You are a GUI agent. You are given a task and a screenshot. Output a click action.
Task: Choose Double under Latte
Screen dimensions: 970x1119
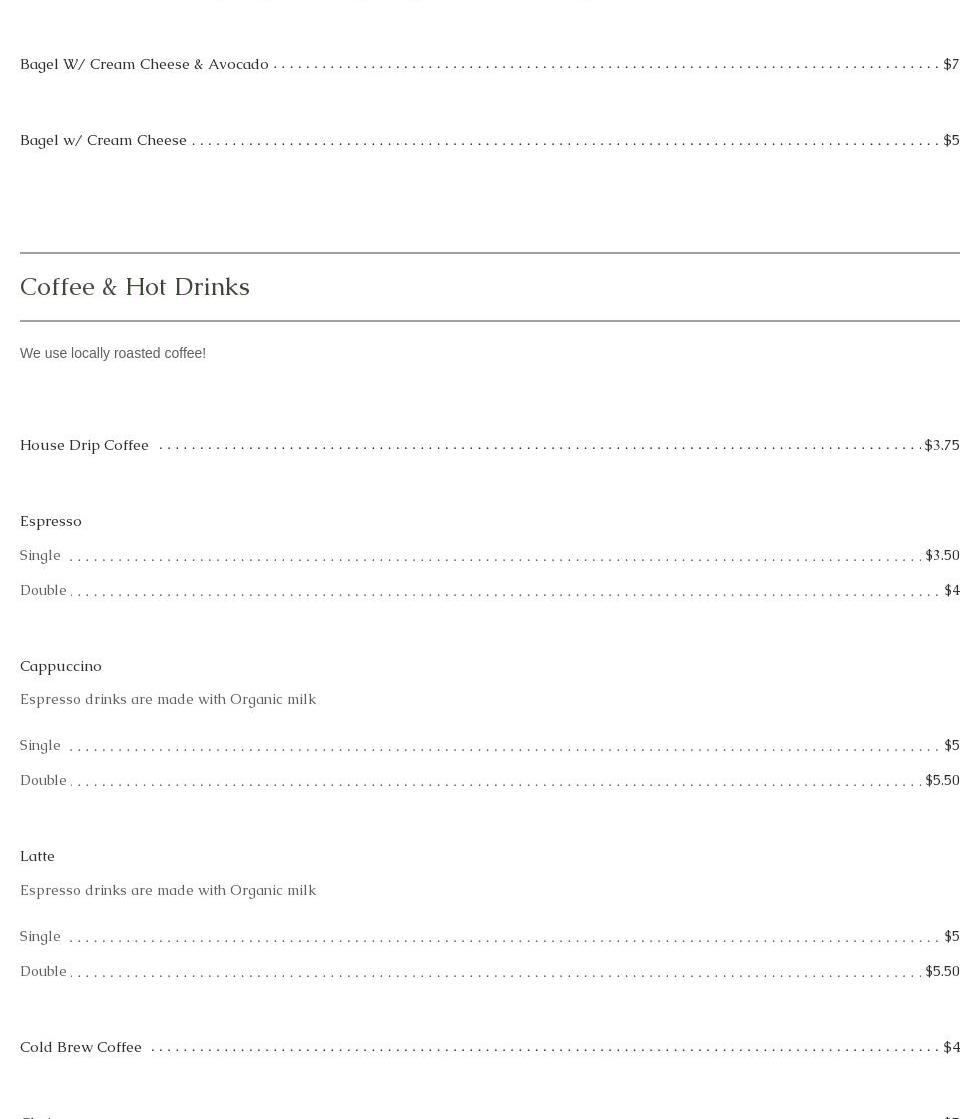click(x=43, y=971)
